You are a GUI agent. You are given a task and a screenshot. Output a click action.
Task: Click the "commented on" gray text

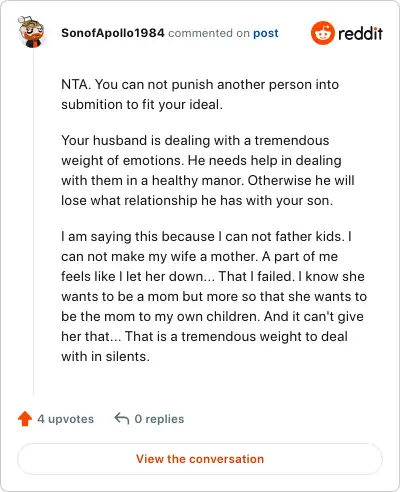[209, 33]
